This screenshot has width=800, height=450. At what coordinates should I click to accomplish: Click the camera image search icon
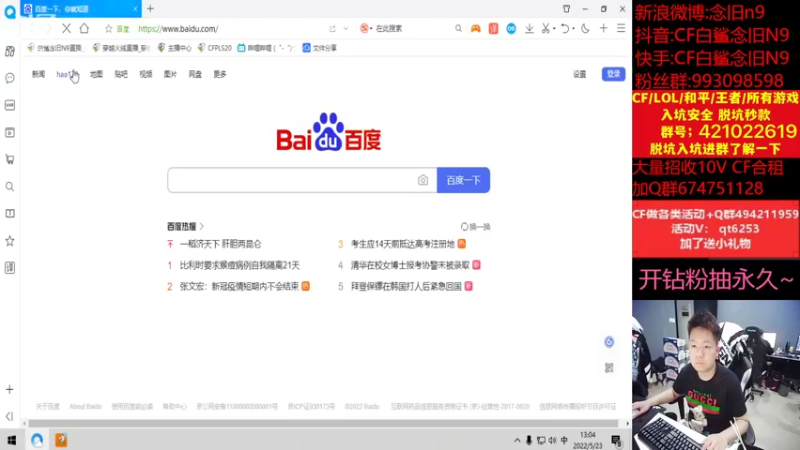click(423, 180)
